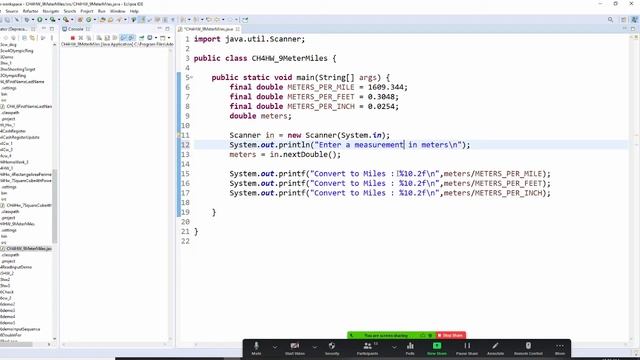
Task: Click the search magnifier icon at toolbar right
Action: point(611,20)
